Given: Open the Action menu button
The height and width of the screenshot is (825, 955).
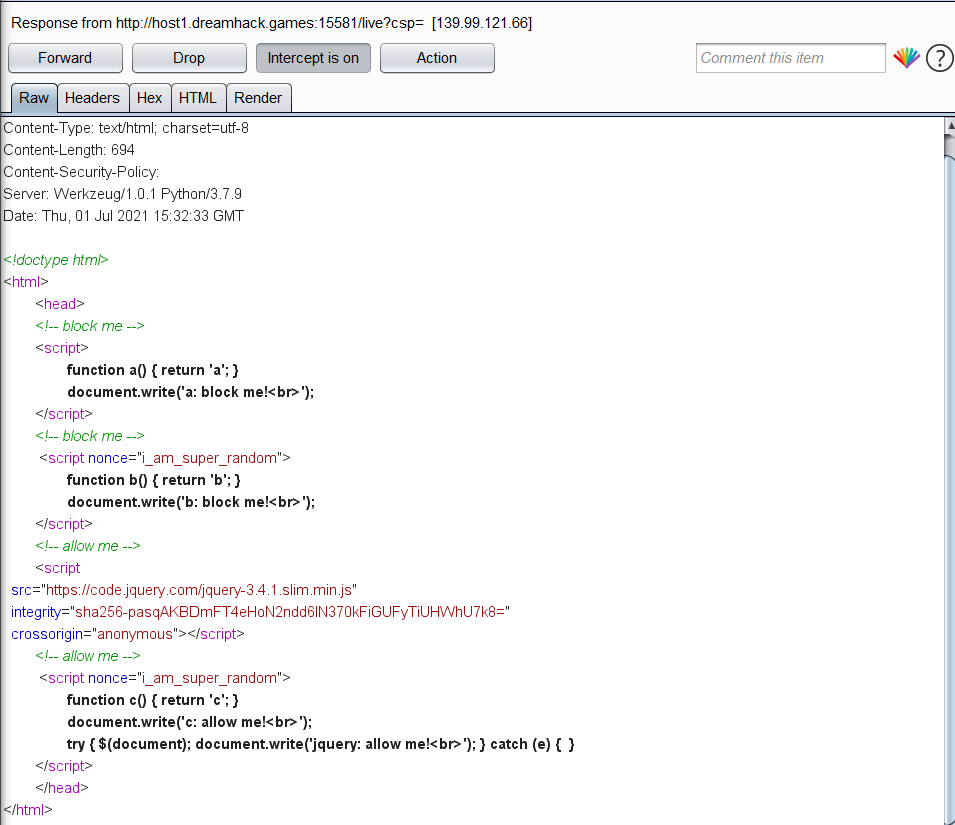Looking at the screenshot, I should tap(437, 58).
